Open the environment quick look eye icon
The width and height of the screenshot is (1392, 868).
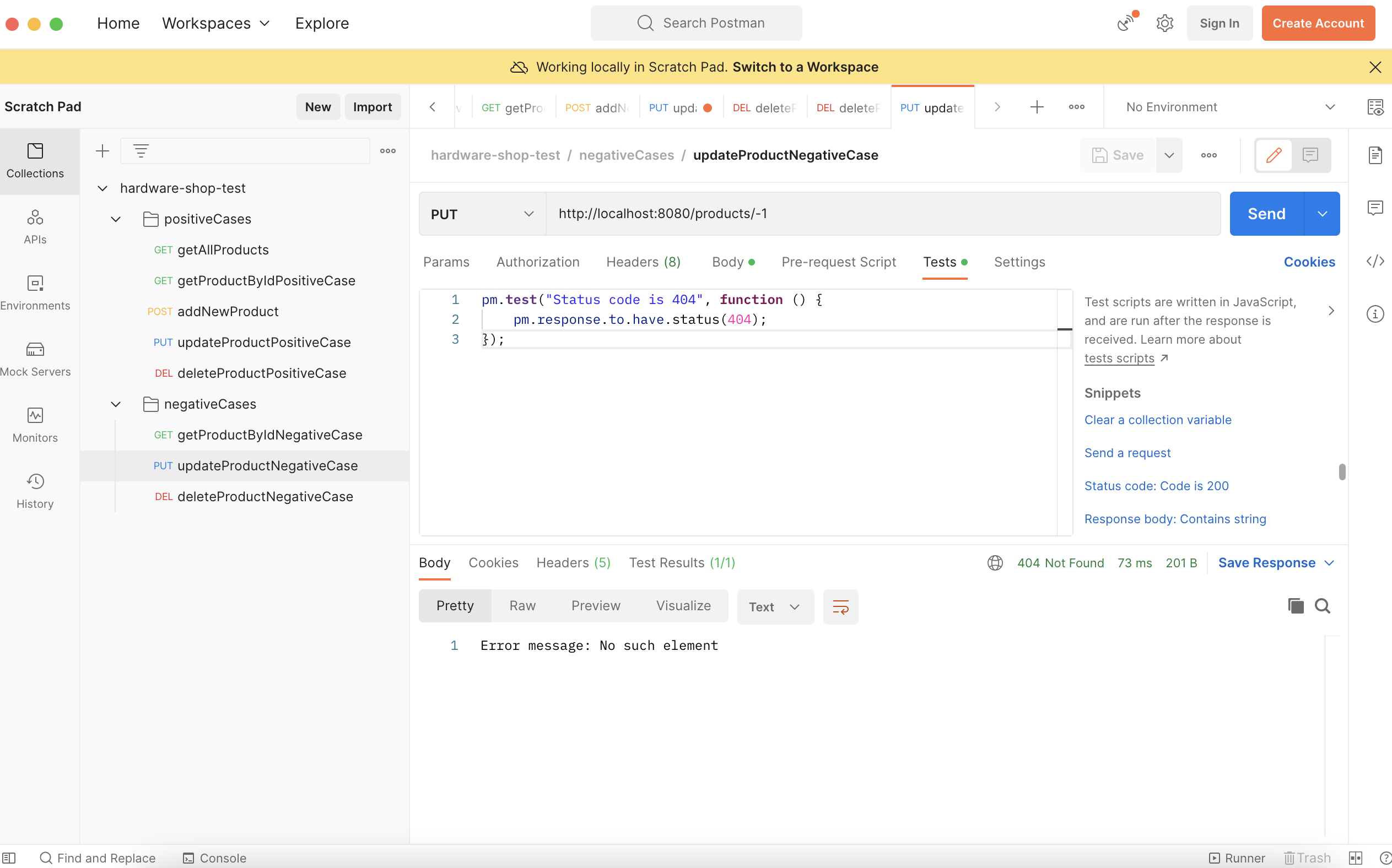click(1375, 107)
